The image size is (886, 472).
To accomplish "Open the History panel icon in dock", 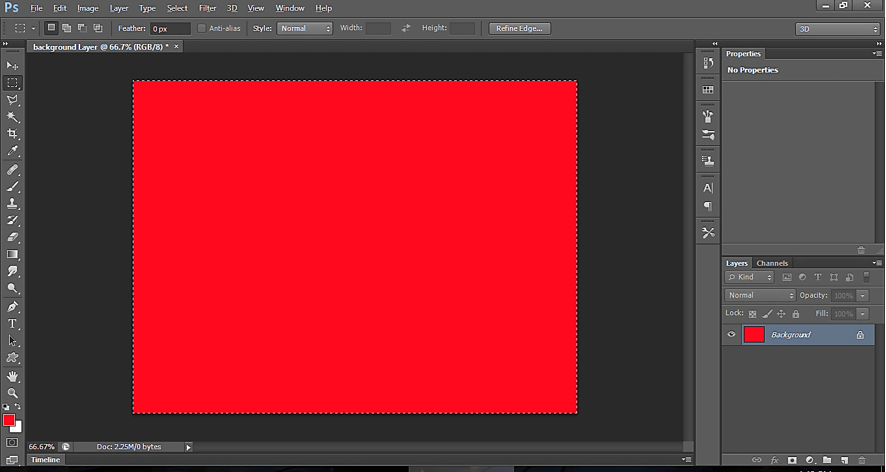I will [x=708, y=63].
